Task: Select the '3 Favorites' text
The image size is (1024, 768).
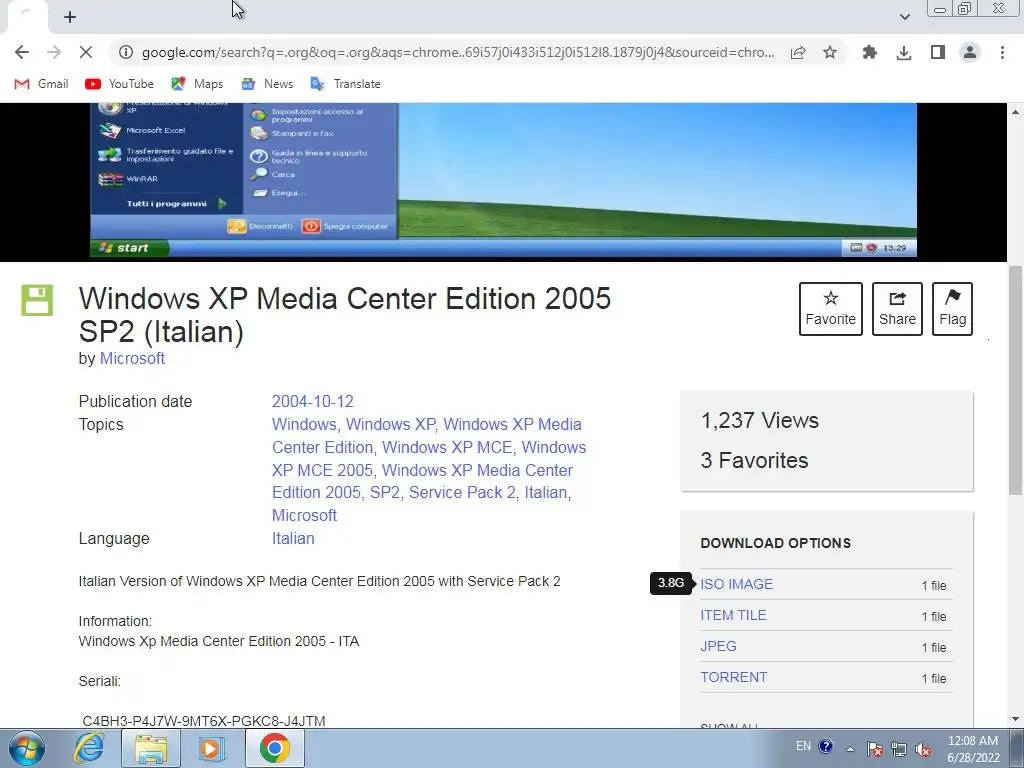Action: pyautogui.click(x=754, y=460)
